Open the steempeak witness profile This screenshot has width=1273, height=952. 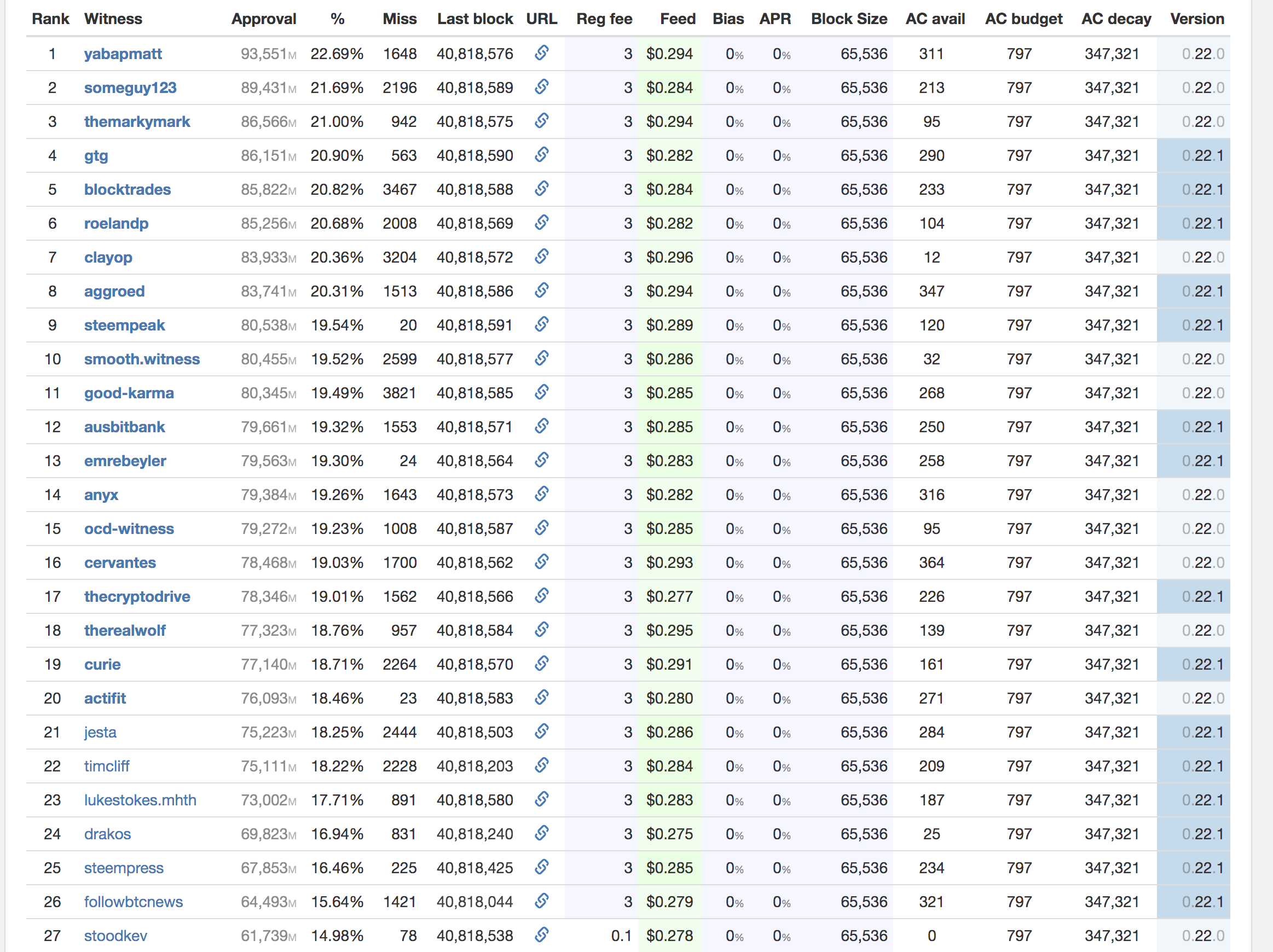pos(124,326)
